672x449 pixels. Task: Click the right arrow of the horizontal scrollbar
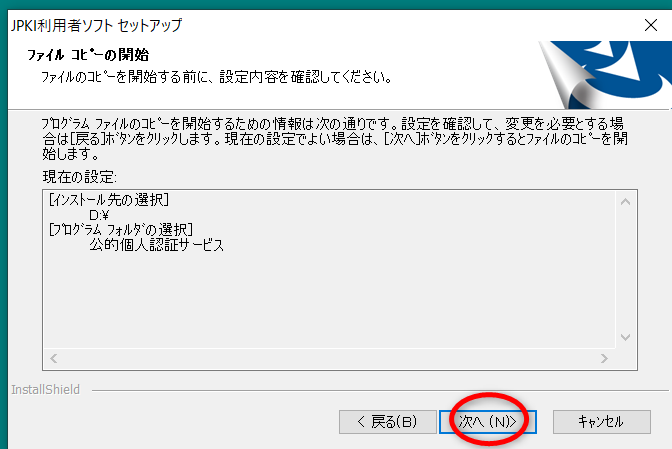click(x=604, y=358)
